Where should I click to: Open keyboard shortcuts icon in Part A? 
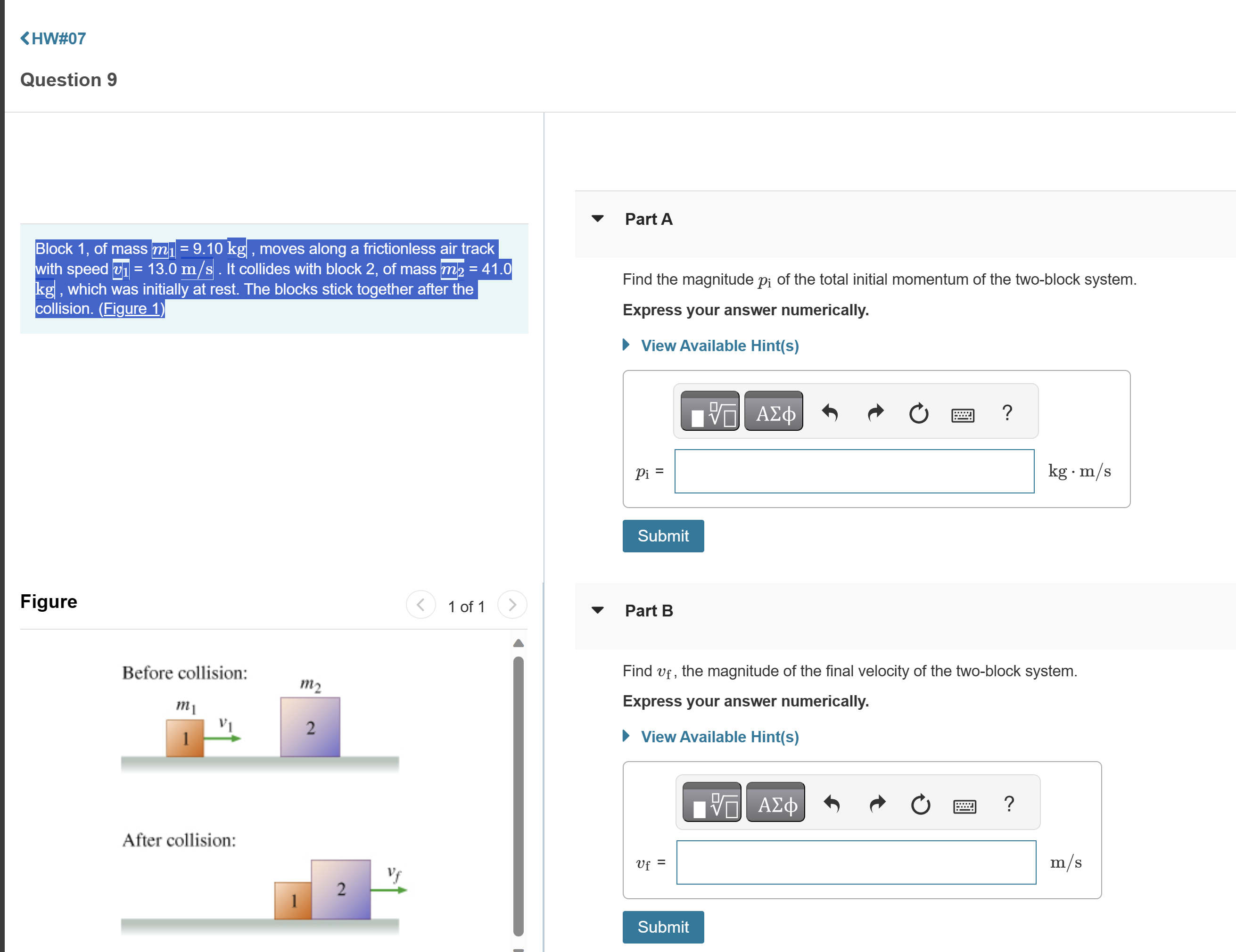pyautogui.click(x=963, y=415)
